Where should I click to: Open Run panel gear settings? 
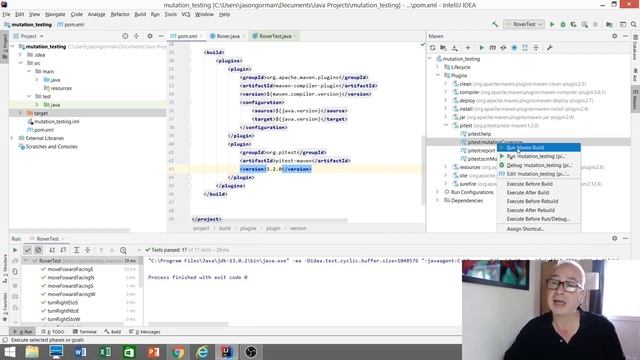click(615, 238)
